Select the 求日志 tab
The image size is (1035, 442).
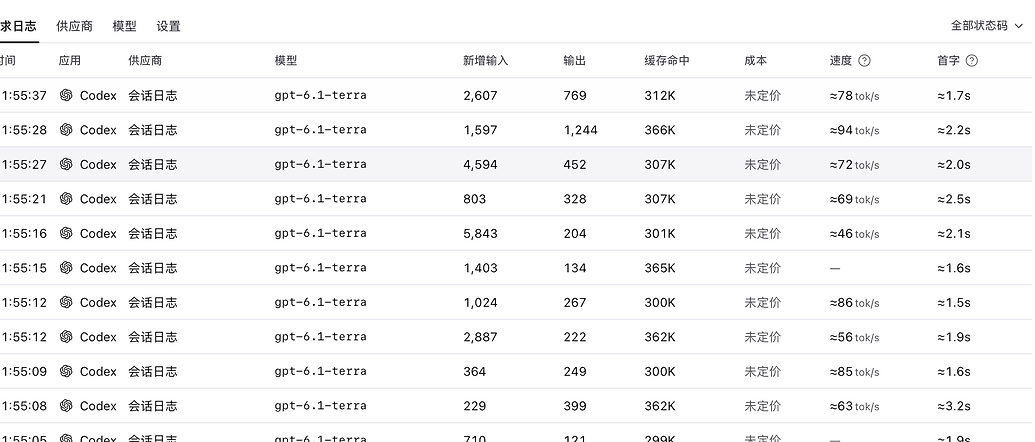click(18, 26)
